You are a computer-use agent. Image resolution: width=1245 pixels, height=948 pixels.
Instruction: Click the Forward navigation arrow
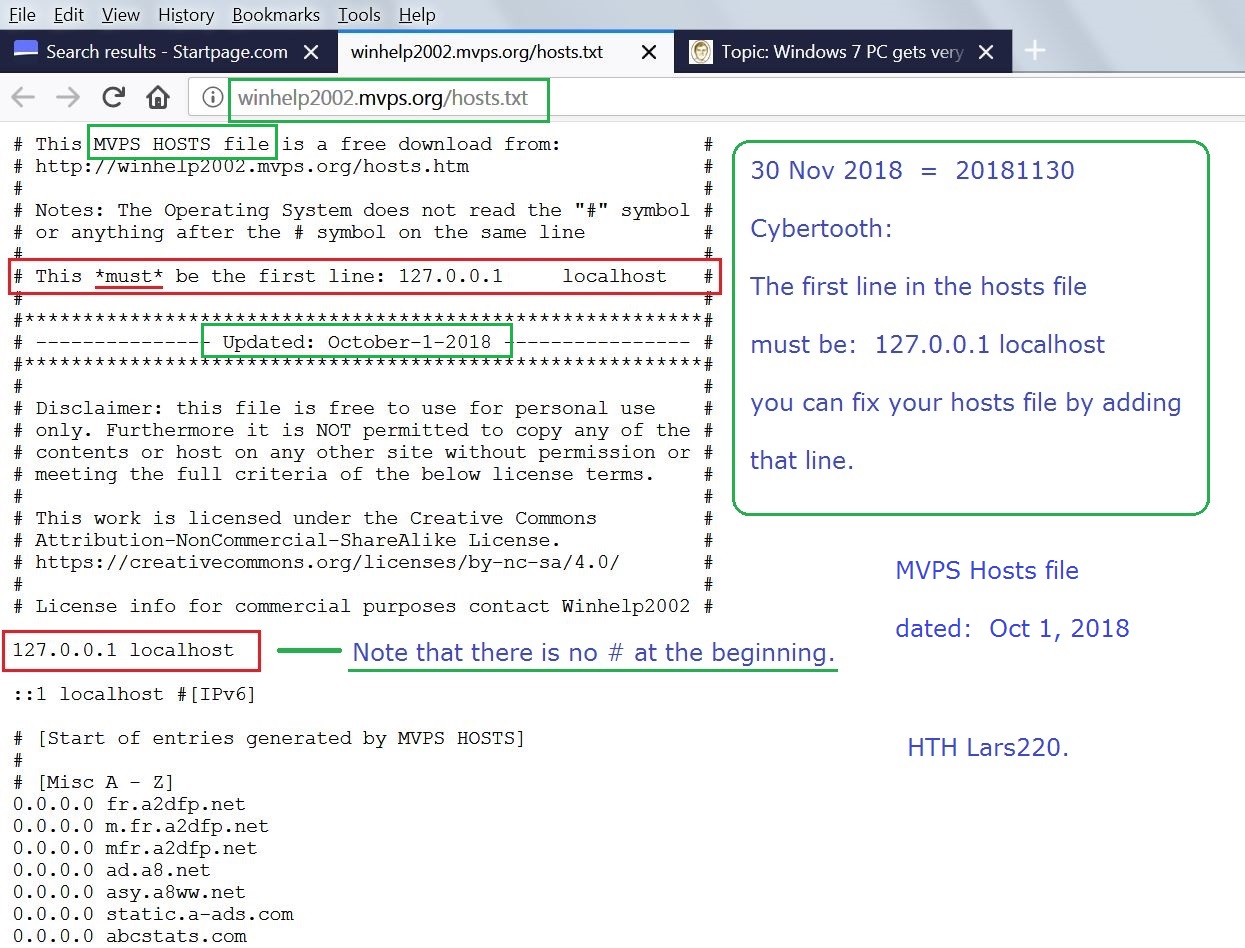[x=68, y=97]
